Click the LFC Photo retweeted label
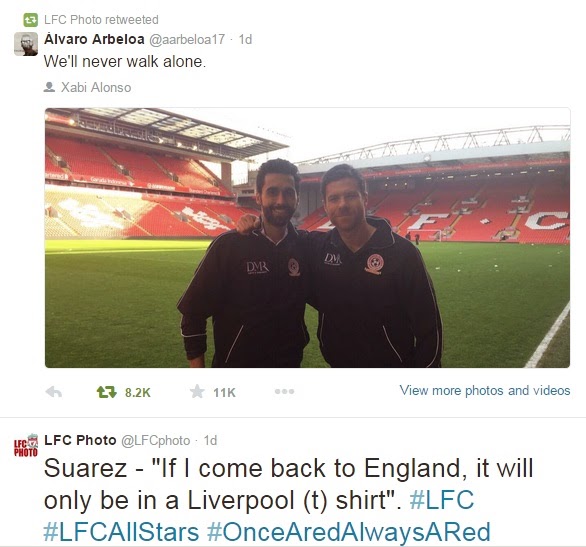This screenshot has width=586, height=547. point(101,19)
